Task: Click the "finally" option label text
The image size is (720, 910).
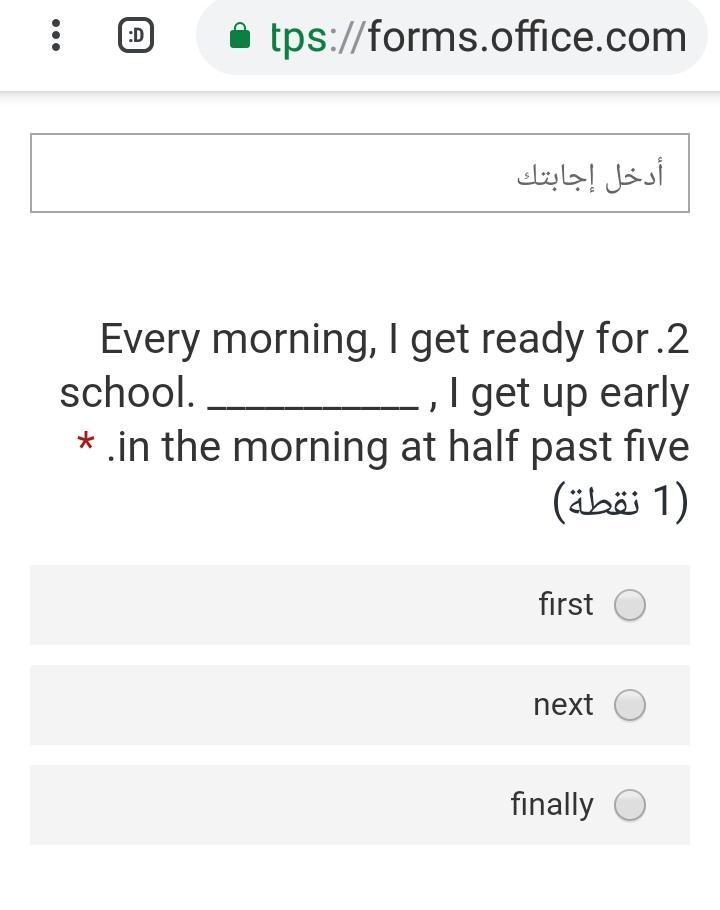Action: pyautogui.click(x=552, y=804)
